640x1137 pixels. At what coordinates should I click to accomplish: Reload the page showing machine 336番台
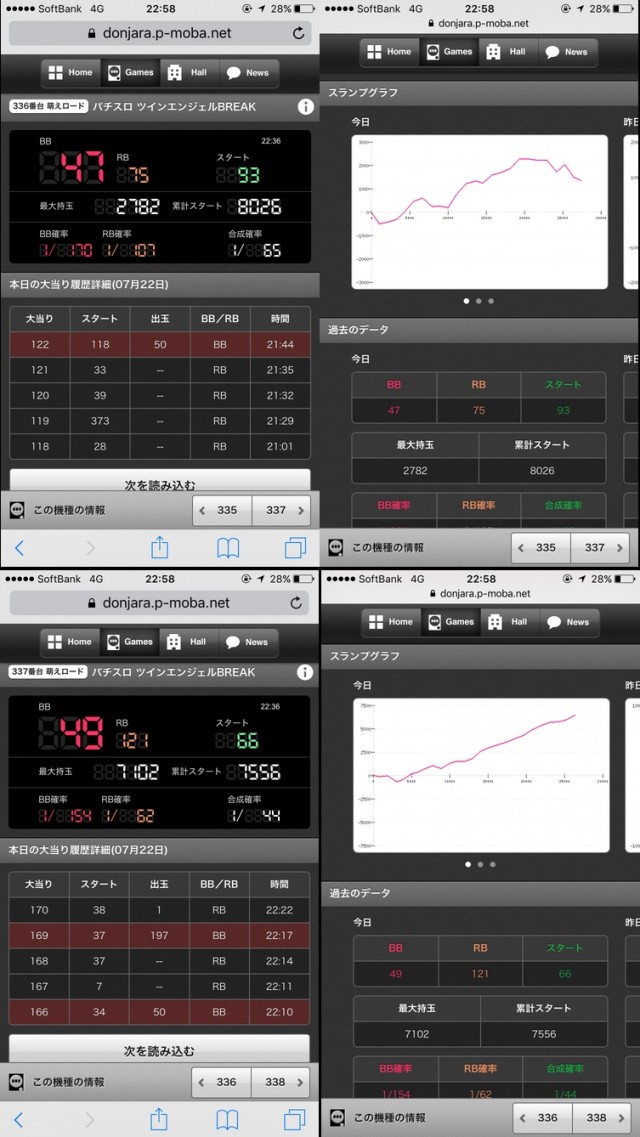pos(298,33)
